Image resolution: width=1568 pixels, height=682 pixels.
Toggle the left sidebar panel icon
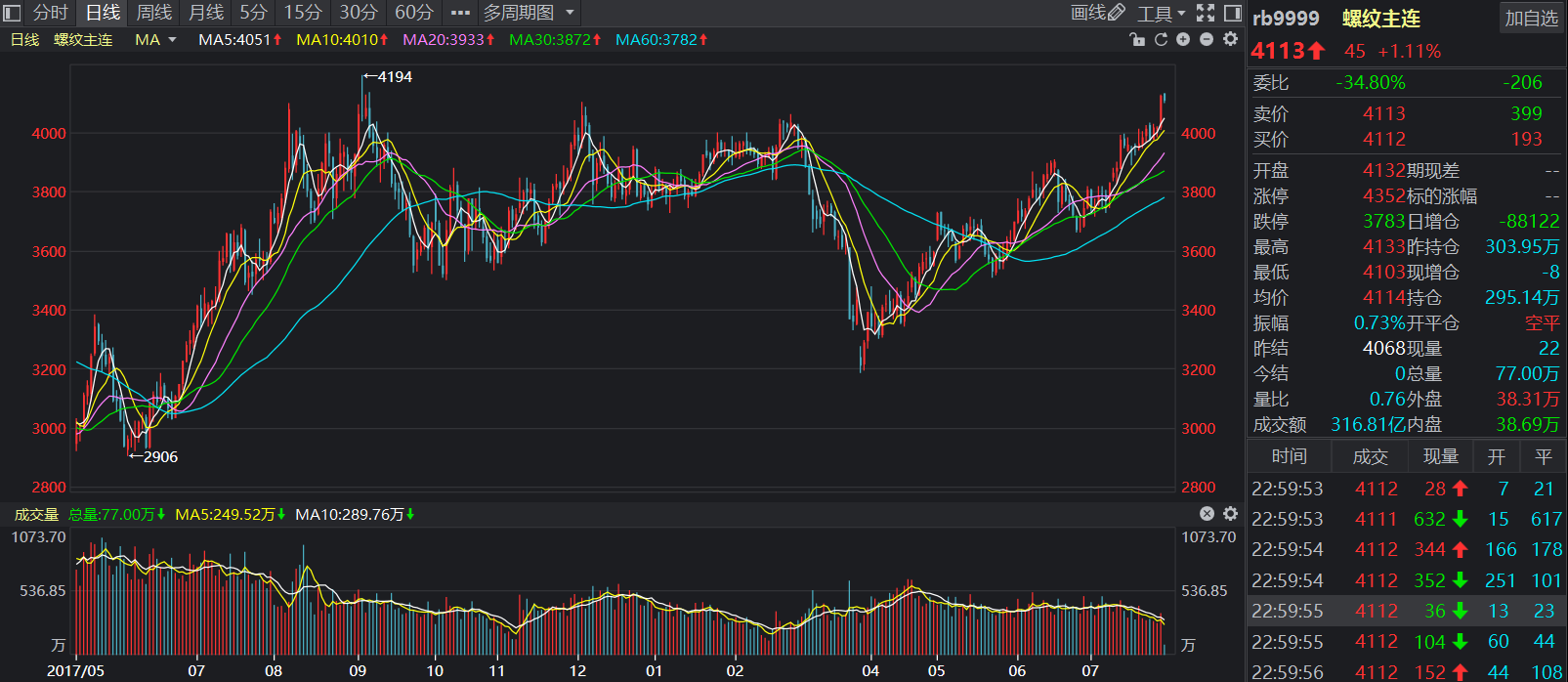[13, 13]
